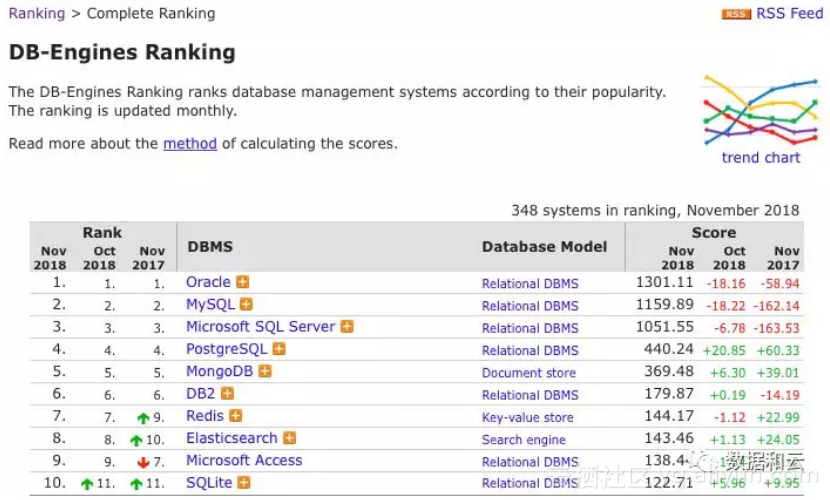Open Document store link in MongoDB row
830x500 pixels.
(x=528, y=372)
